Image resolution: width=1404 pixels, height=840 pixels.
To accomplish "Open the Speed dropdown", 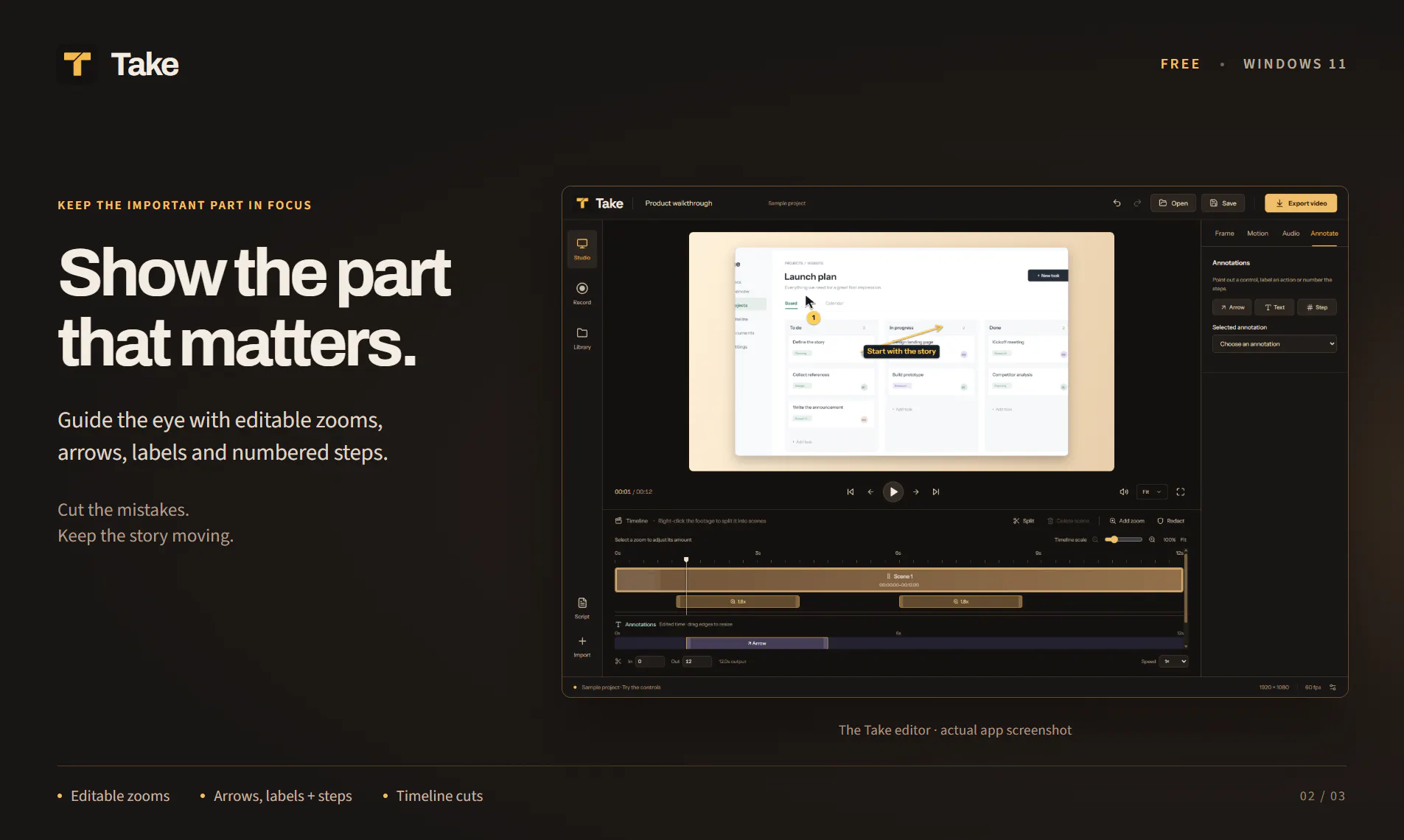I will point(1174,662).
